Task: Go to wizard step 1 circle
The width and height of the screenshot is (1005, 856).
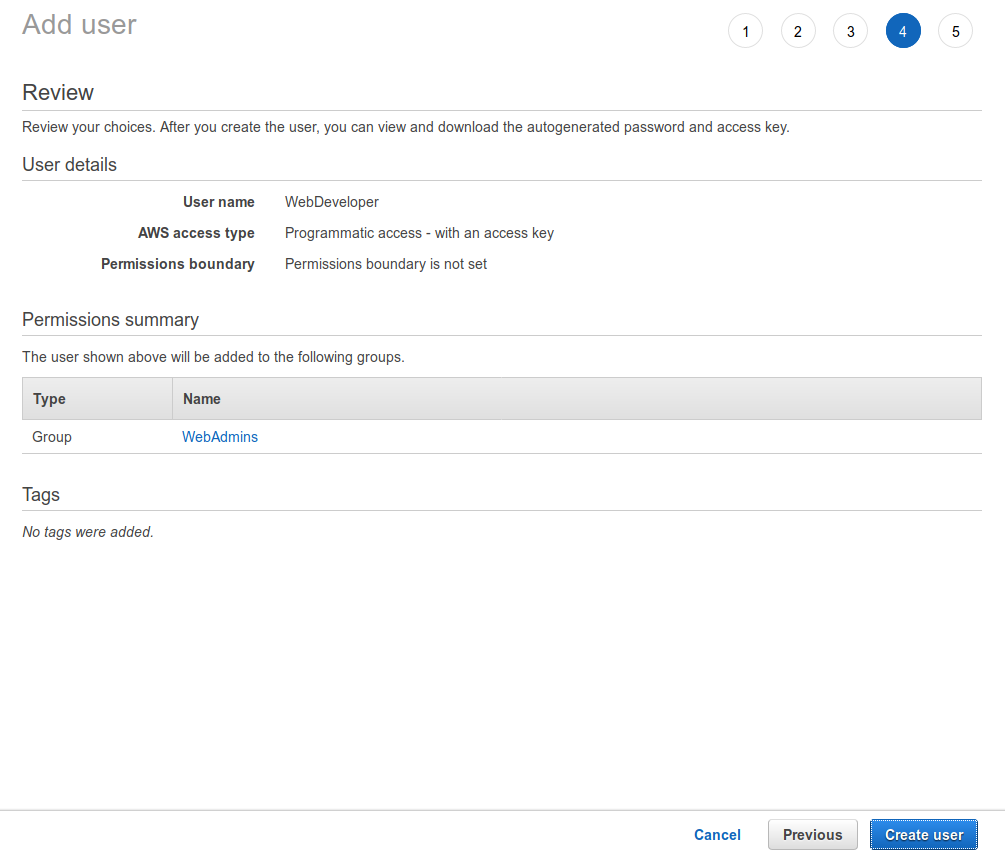Action: (x=745, y=31)
